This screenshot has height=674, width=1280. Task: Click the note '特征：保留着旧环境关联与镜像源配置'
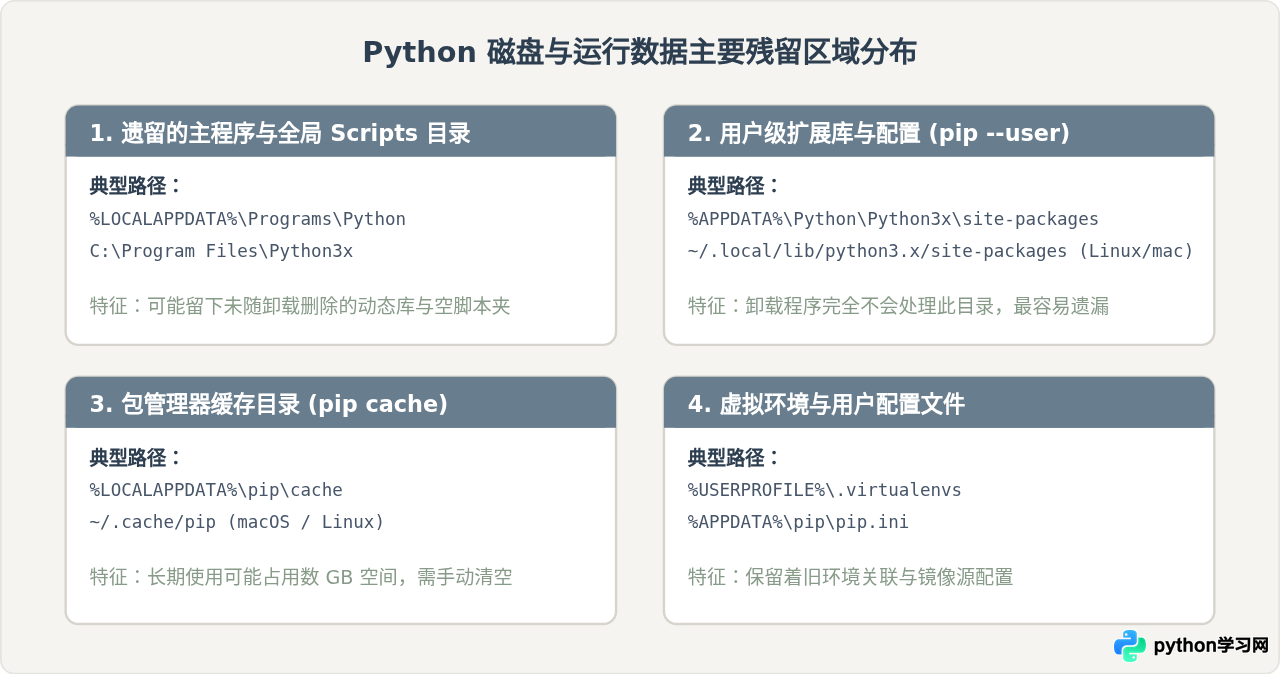(850, 577)
